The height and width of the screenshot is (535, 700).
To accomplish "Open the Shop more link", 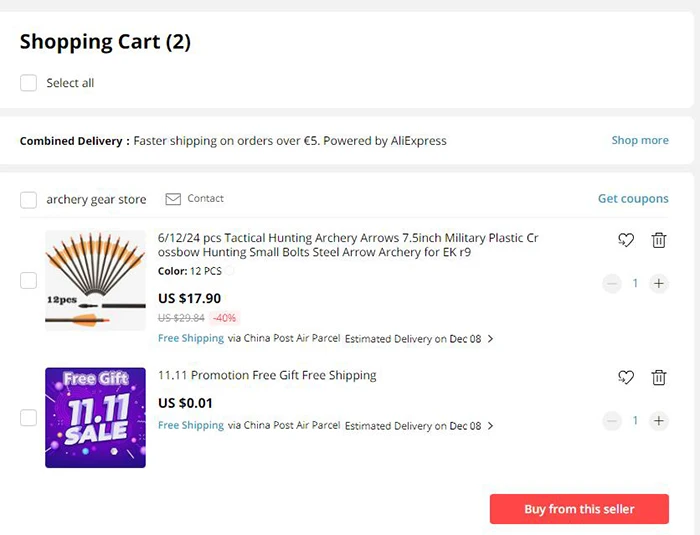I will pyautogui.click(x=639, y=141).
